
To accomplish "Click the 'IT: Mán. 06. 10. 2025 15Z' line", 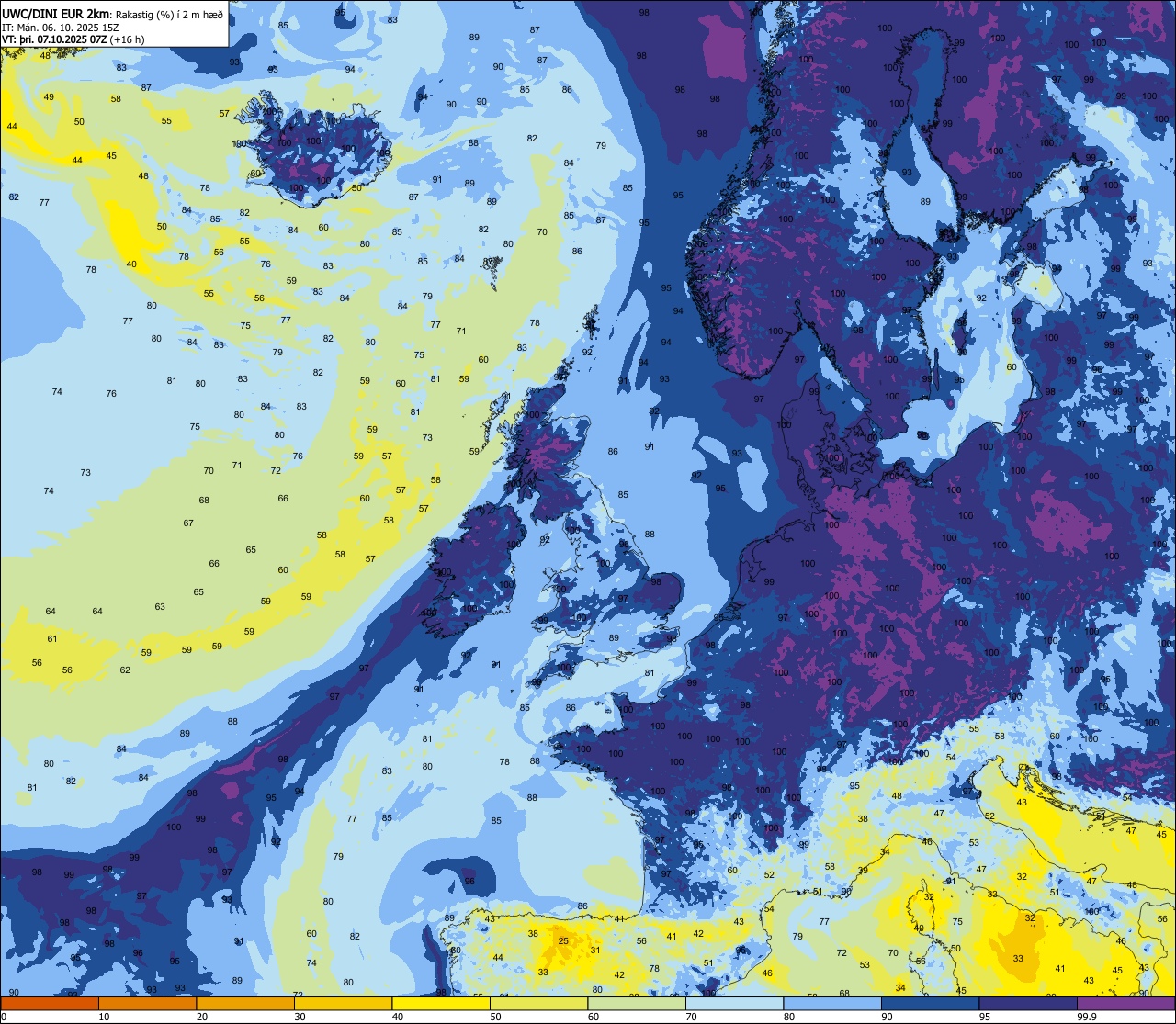I will tap(59, 27).
